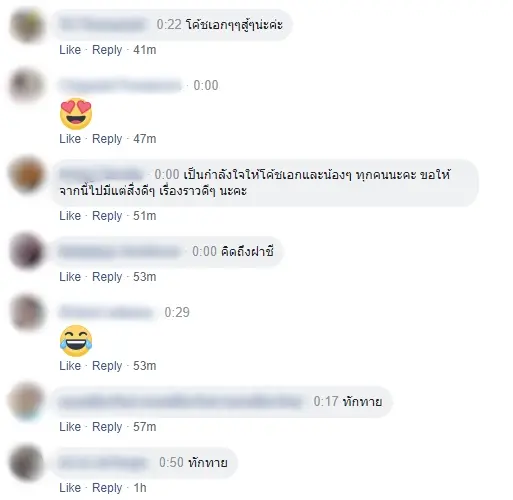Like the comment posted 41m ago

[70, 50]
